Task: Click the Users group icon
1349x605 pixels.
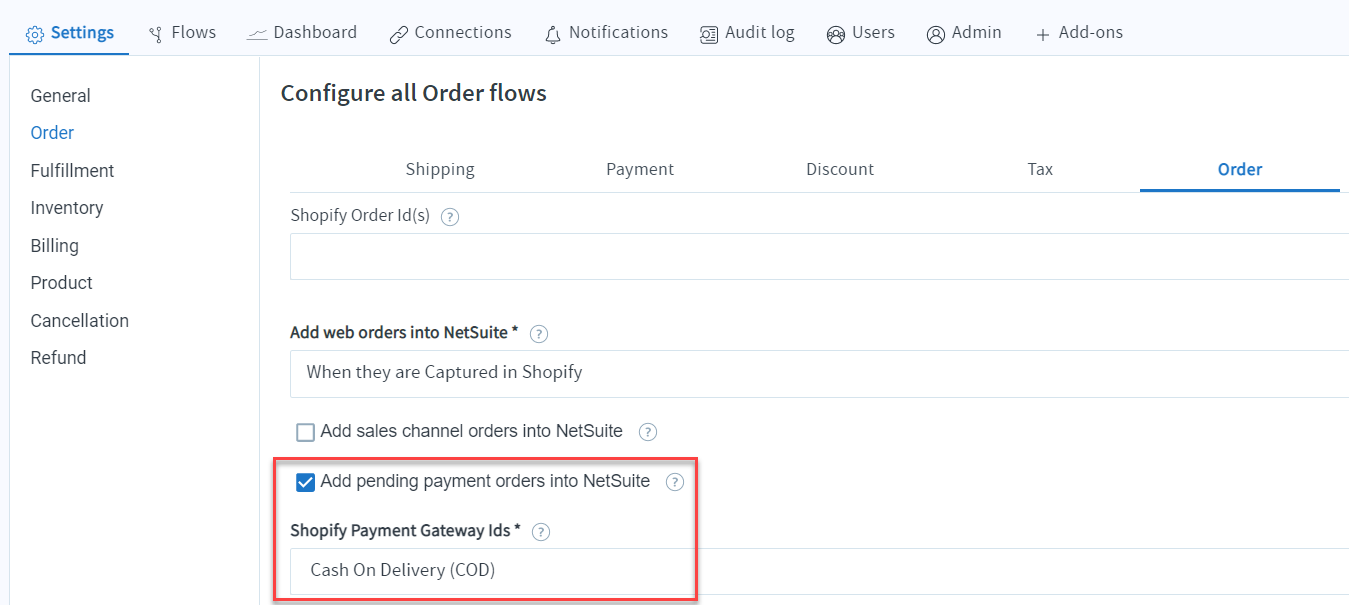Action: click(836, 34)
